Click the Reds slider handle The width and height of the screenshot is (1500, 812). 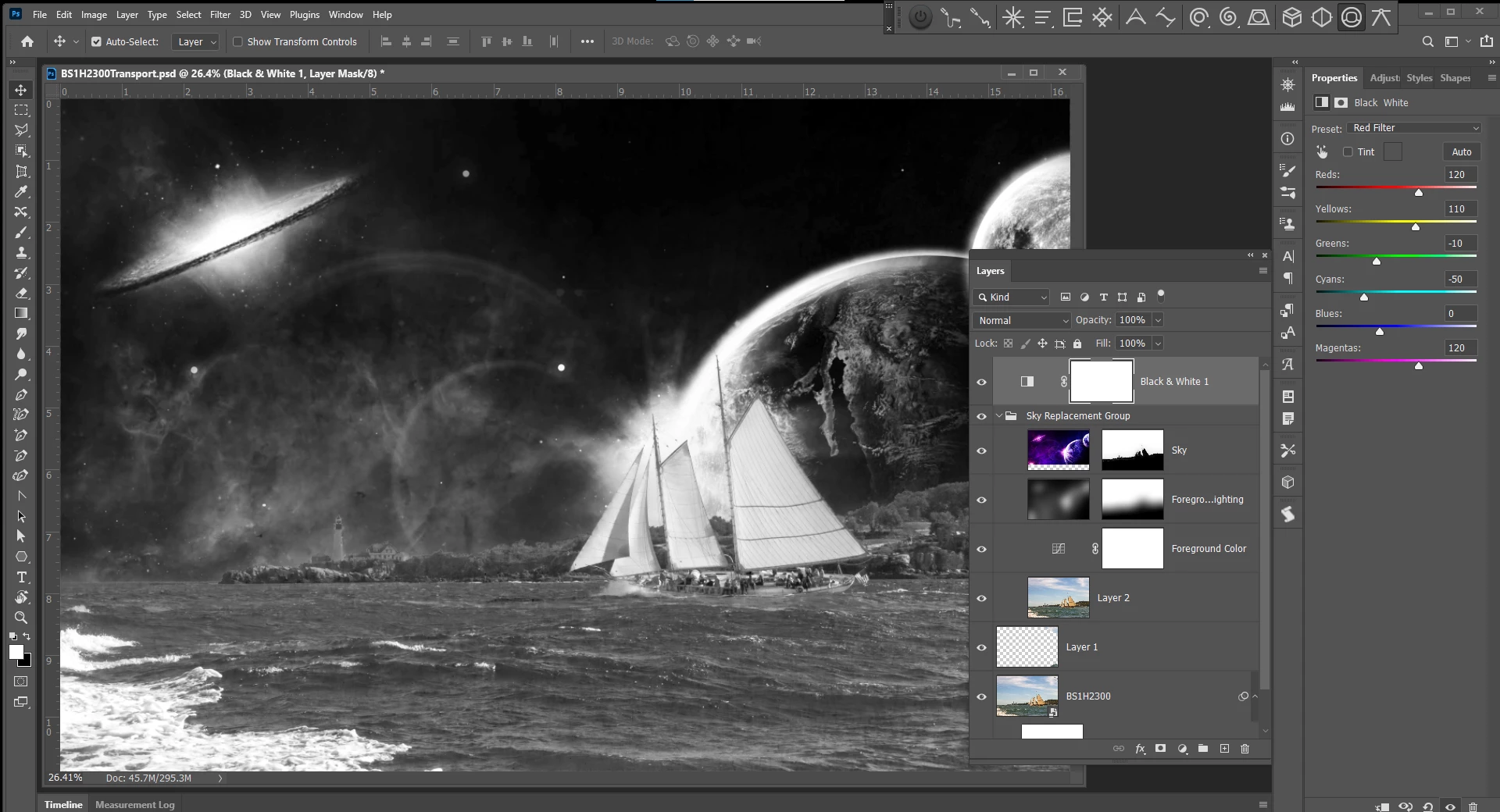click(1419, 192)
